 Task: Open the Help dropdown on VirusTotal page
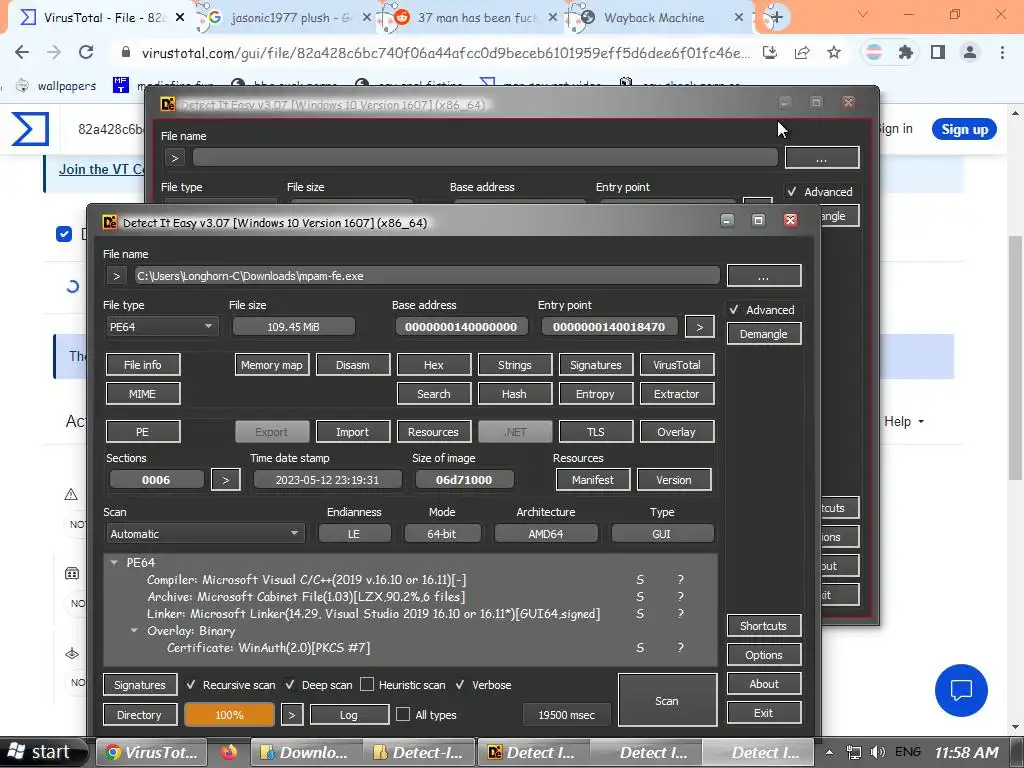pos(904,421)
